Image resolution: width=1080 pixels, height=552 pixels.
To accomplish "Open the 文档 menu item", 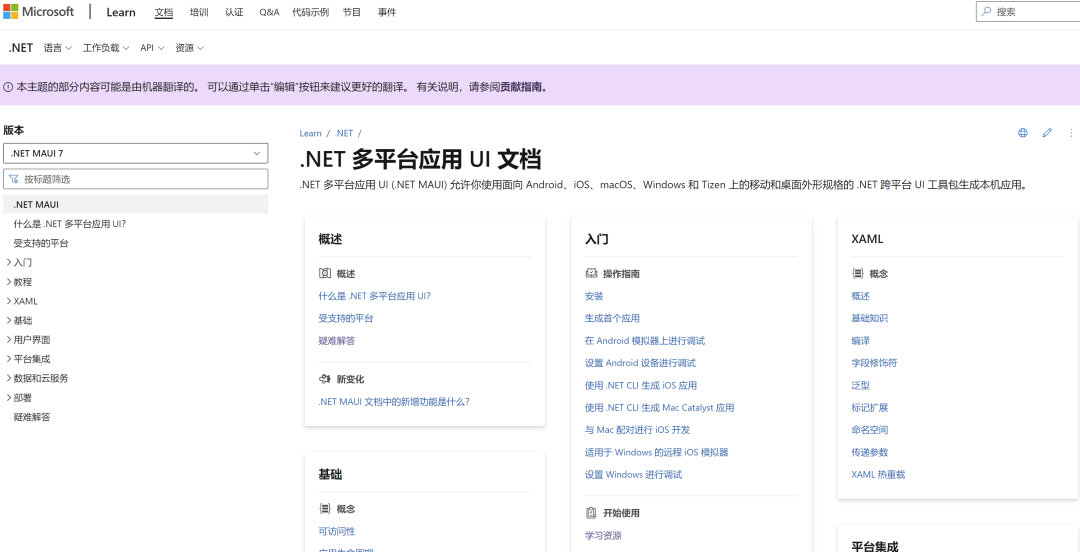I will (x=164, y=12).
